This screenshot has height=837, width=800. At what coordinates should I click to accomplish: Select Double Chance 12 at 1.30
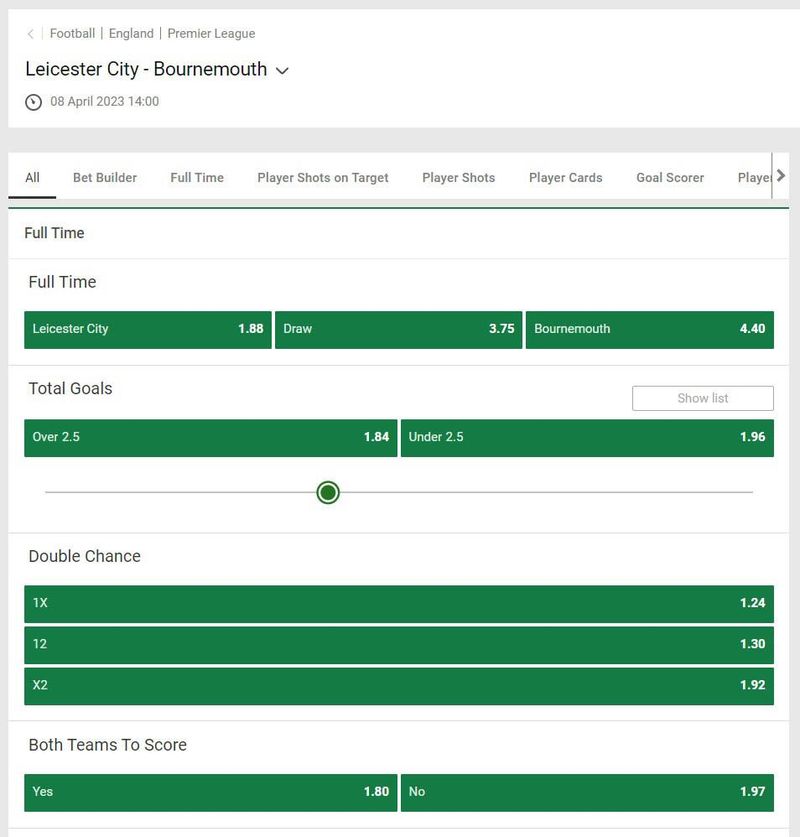click(x=399, y=645)
